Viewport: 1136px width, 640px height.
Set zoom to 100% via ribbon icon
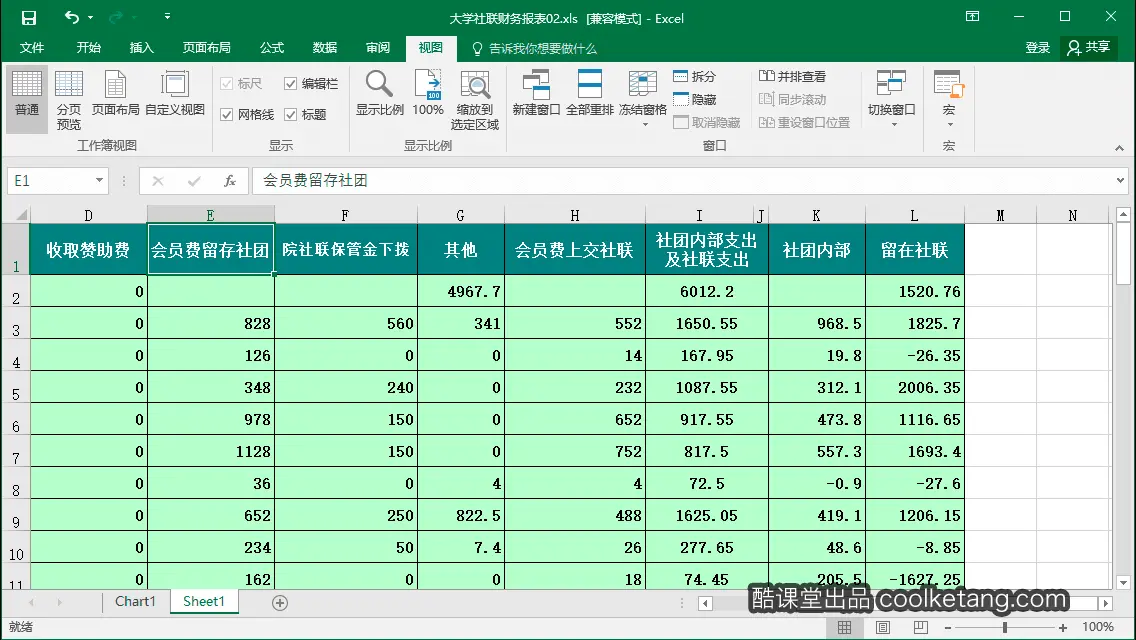tap(427, 94)
